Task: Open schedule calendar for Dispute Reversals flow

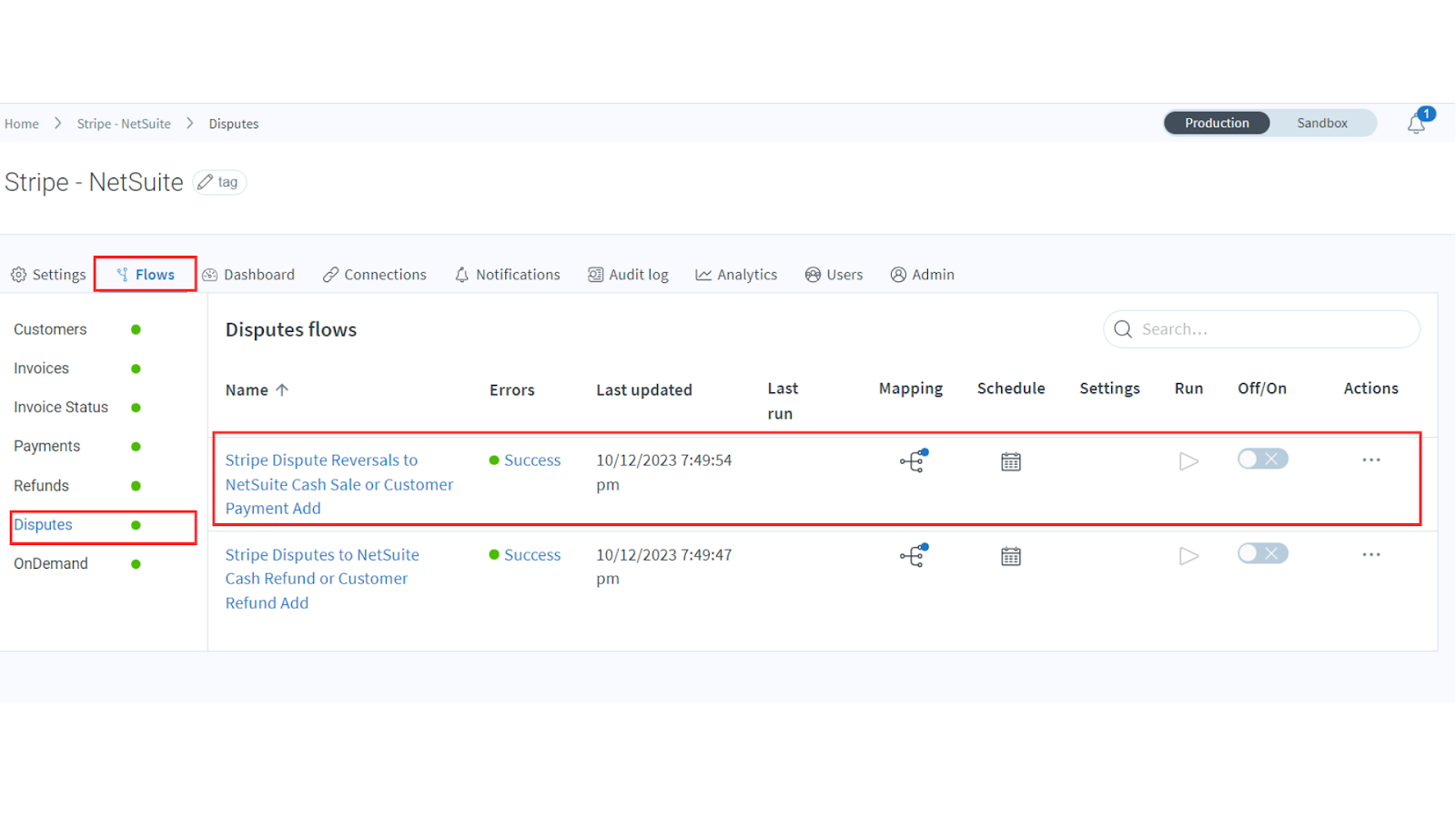Action: (x=1011, y=461)
